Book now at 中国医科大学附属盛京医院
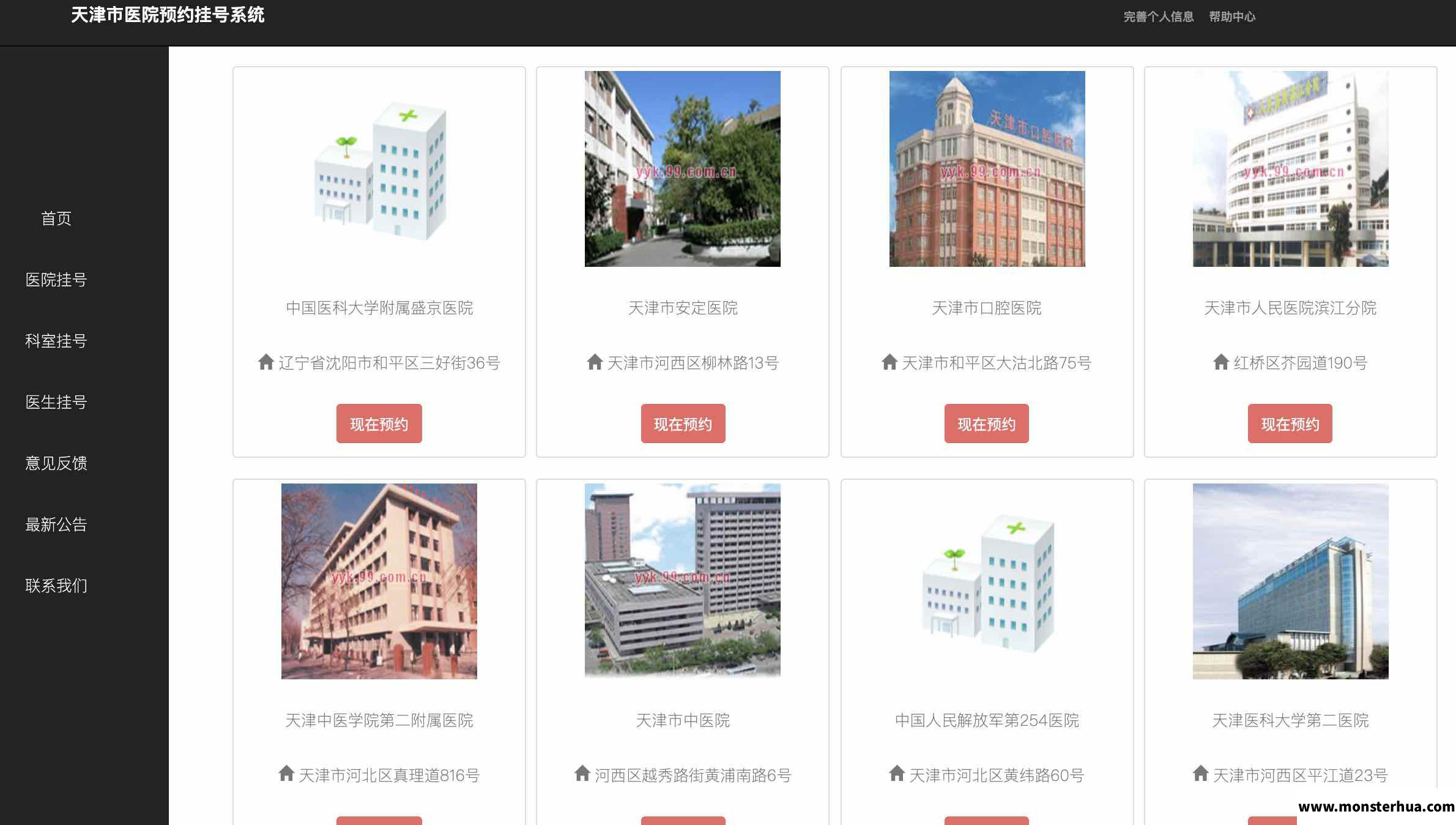The height and width of the screenshot is (825, 1456). (379, 424)
